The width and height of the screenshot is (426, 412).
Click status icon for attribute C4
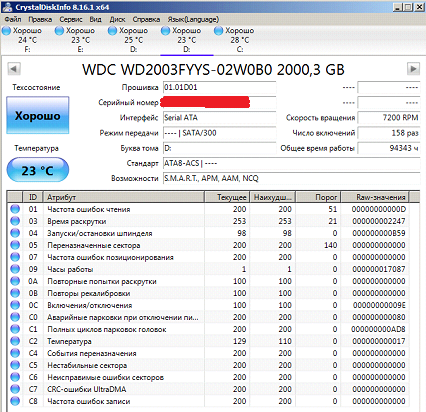point(15,353)
